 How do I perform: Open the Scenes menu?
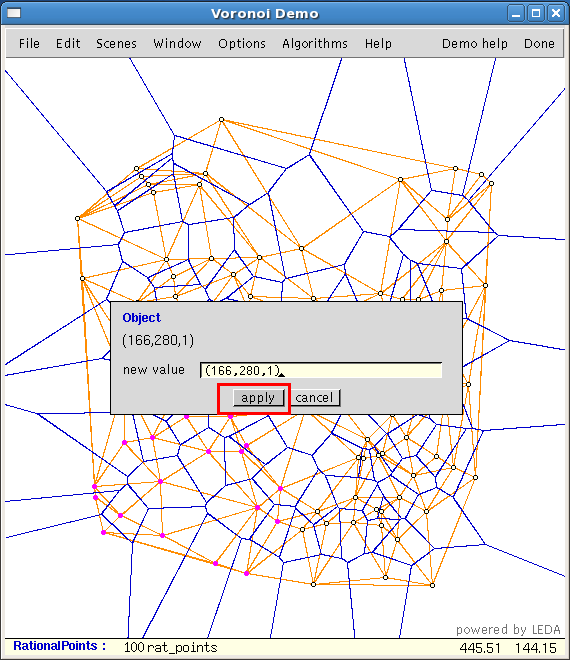[116, 43]
